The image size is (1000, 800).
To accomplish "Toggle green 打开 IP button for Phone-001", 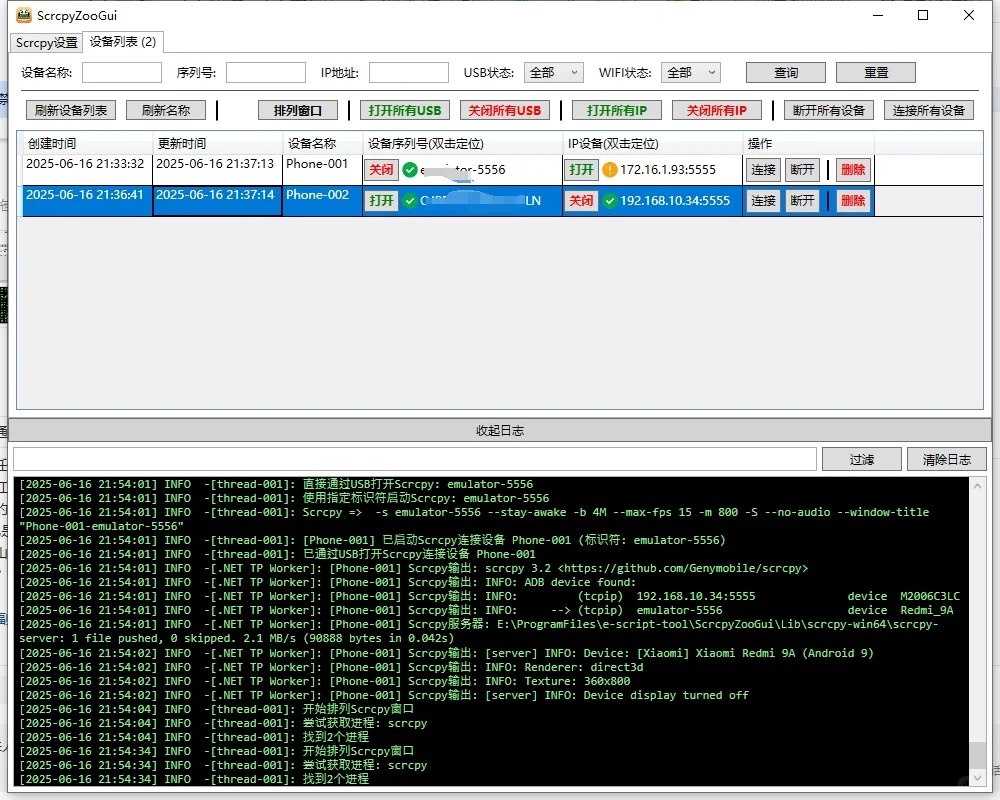I will coord(581,170).
